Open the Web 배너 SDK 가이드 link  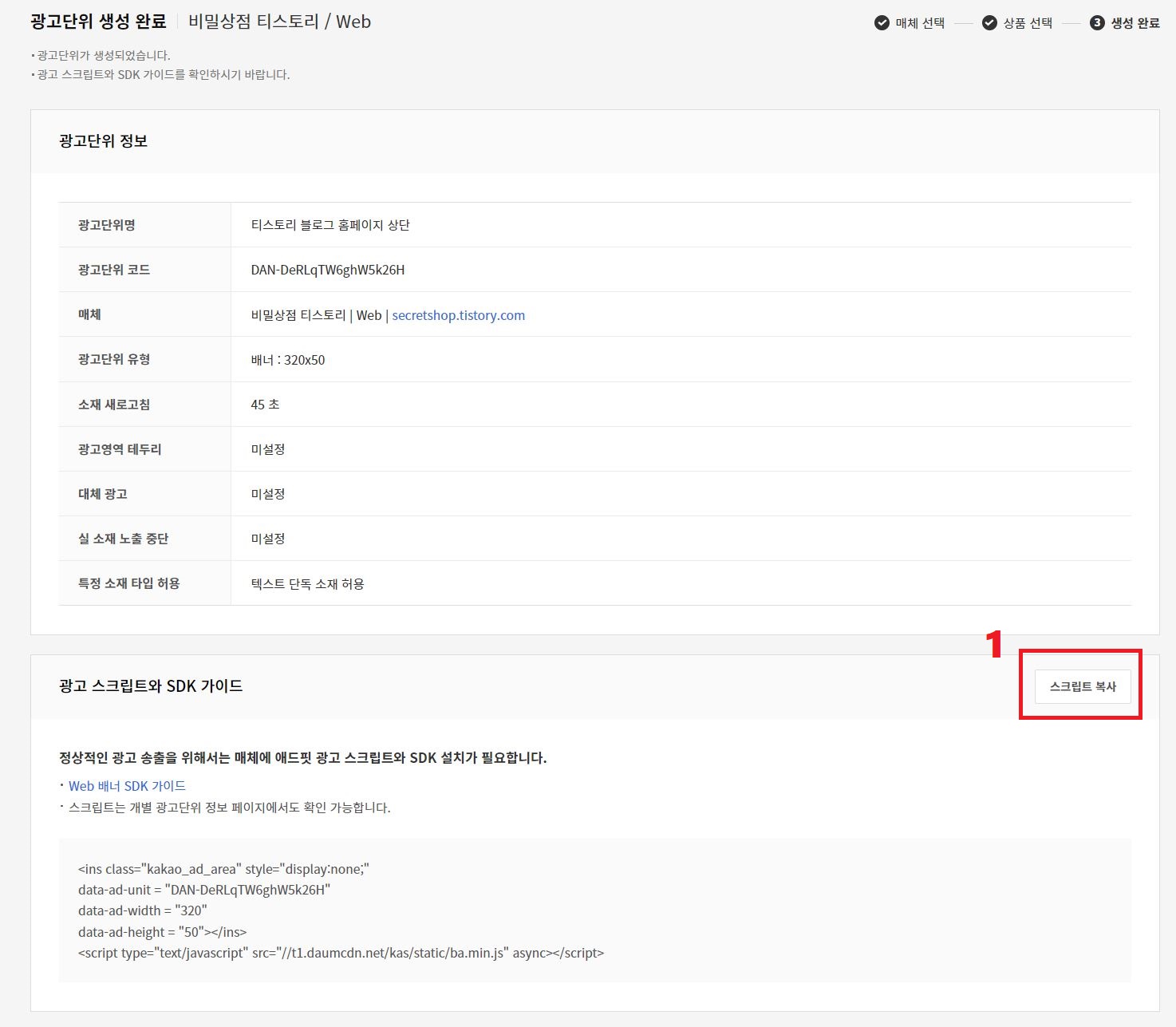click(x=127, y=786)
